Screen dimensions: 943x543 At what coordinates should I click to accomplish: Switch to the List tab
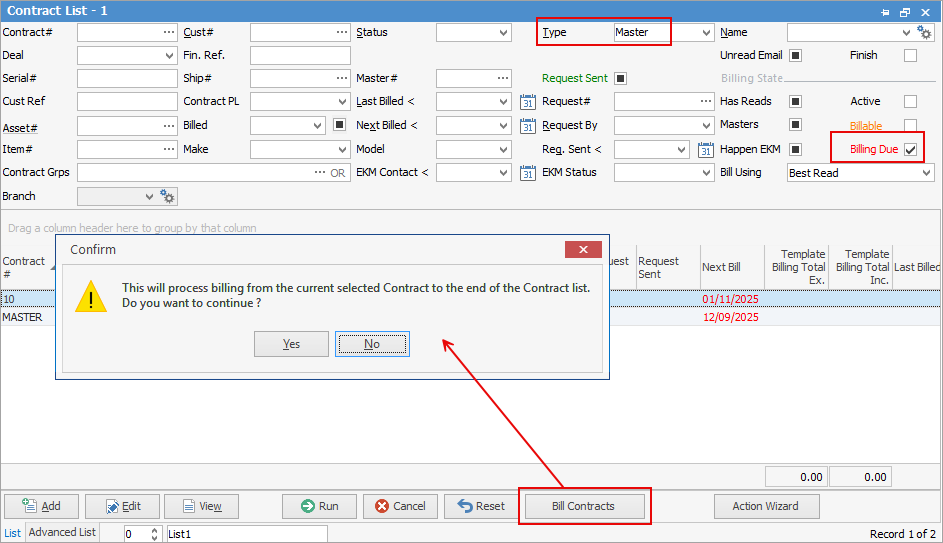click(13, 533)
